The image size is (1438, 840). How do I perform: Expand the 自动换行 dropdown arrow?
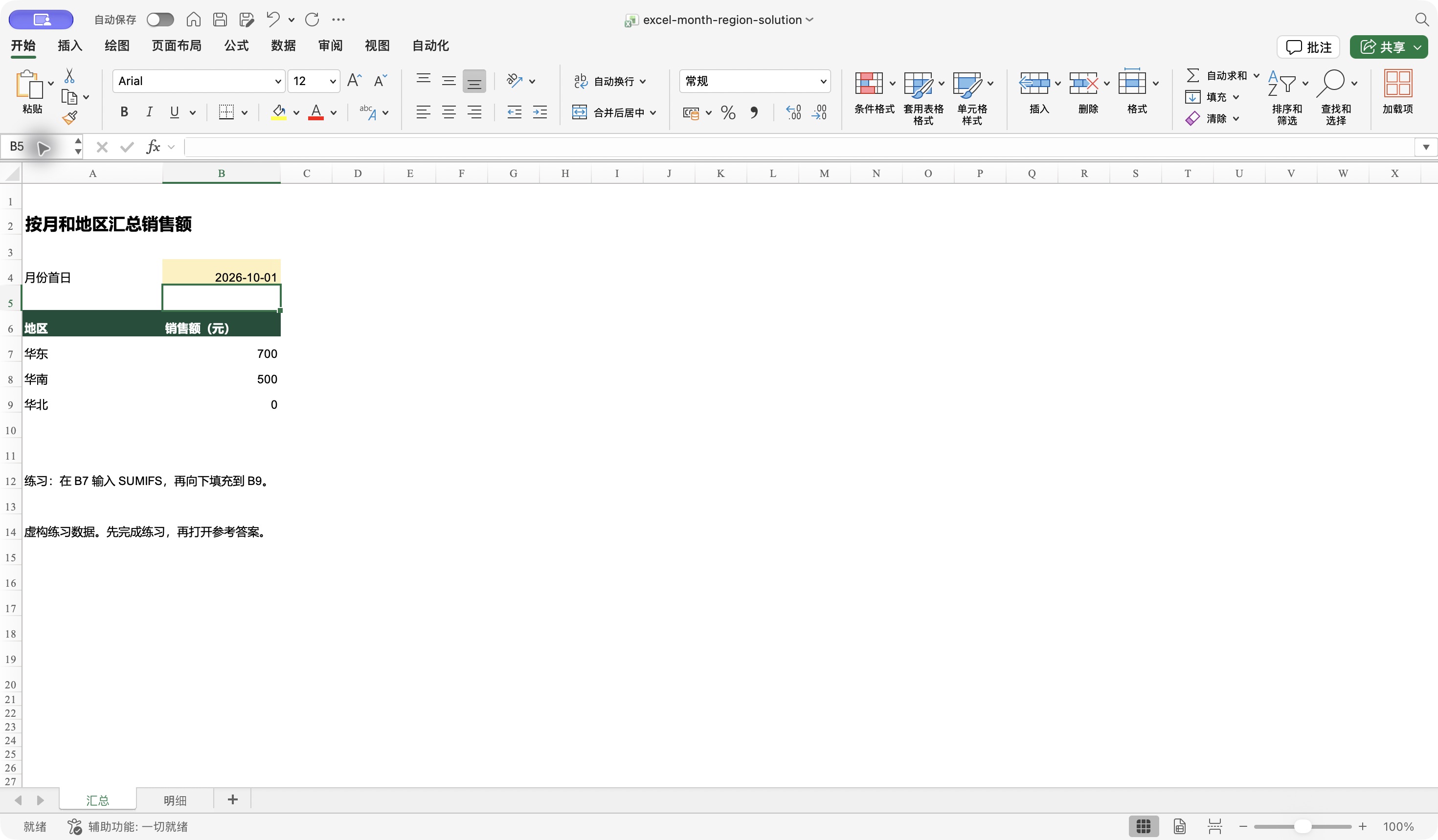643,82
